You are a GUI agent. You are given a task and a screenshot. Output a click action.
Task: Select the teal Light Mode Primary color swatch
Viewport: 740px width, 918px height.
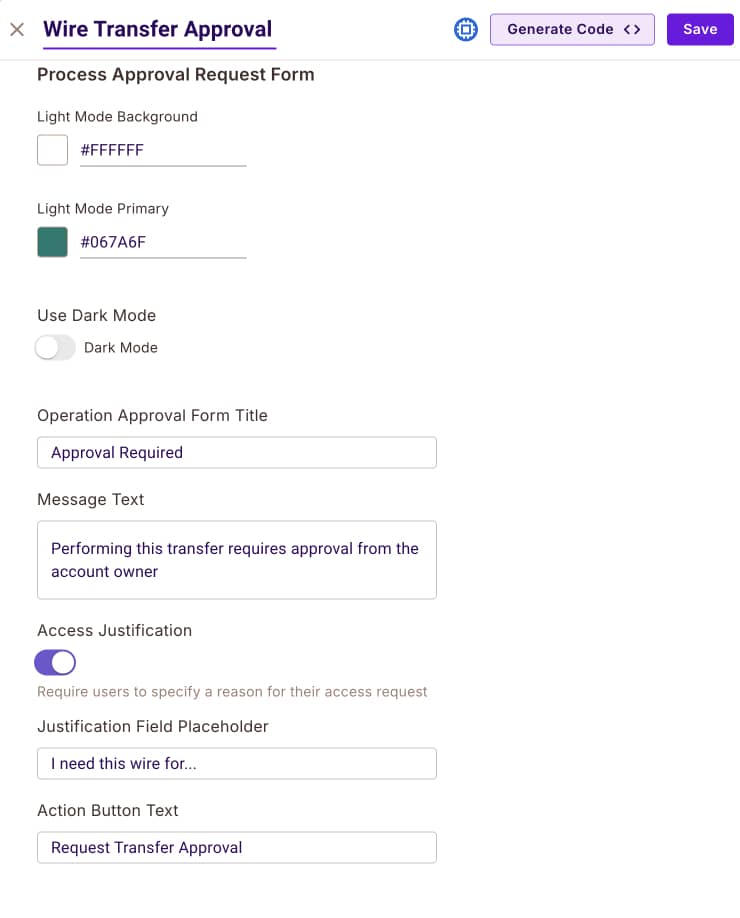[52, 241]
